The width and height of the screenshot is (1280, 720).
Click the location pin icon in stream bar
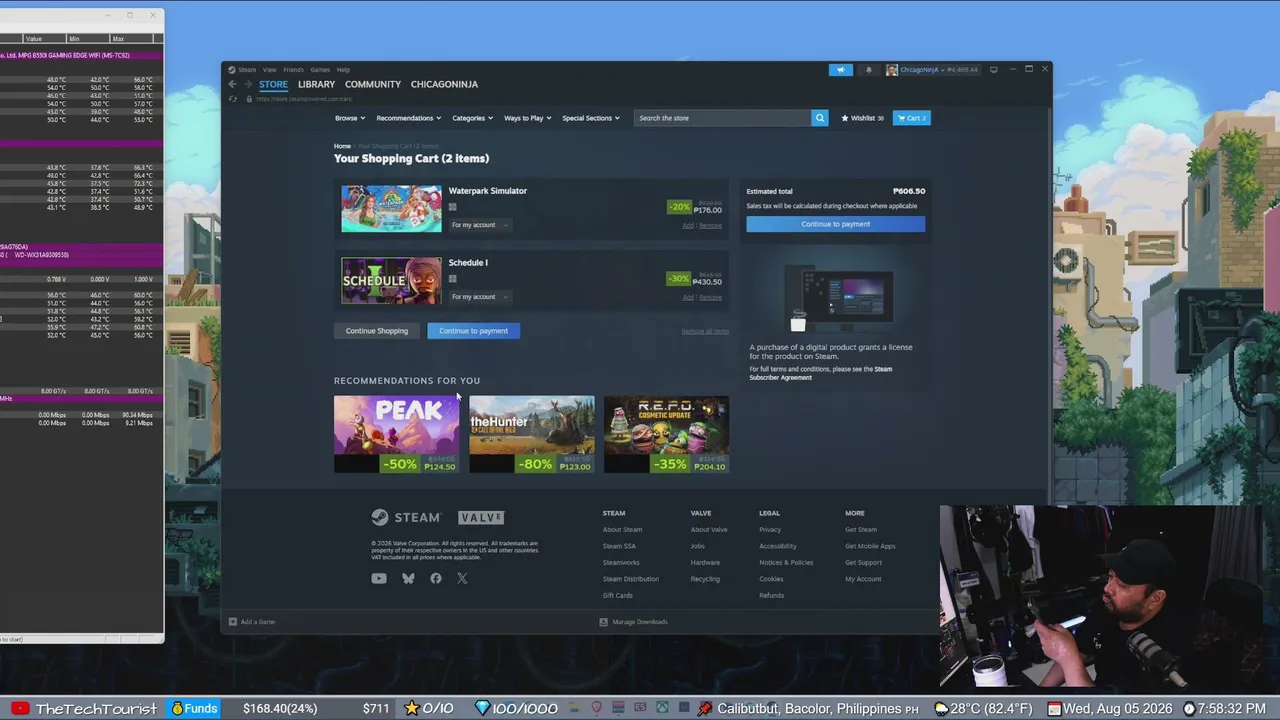[706, 709]
